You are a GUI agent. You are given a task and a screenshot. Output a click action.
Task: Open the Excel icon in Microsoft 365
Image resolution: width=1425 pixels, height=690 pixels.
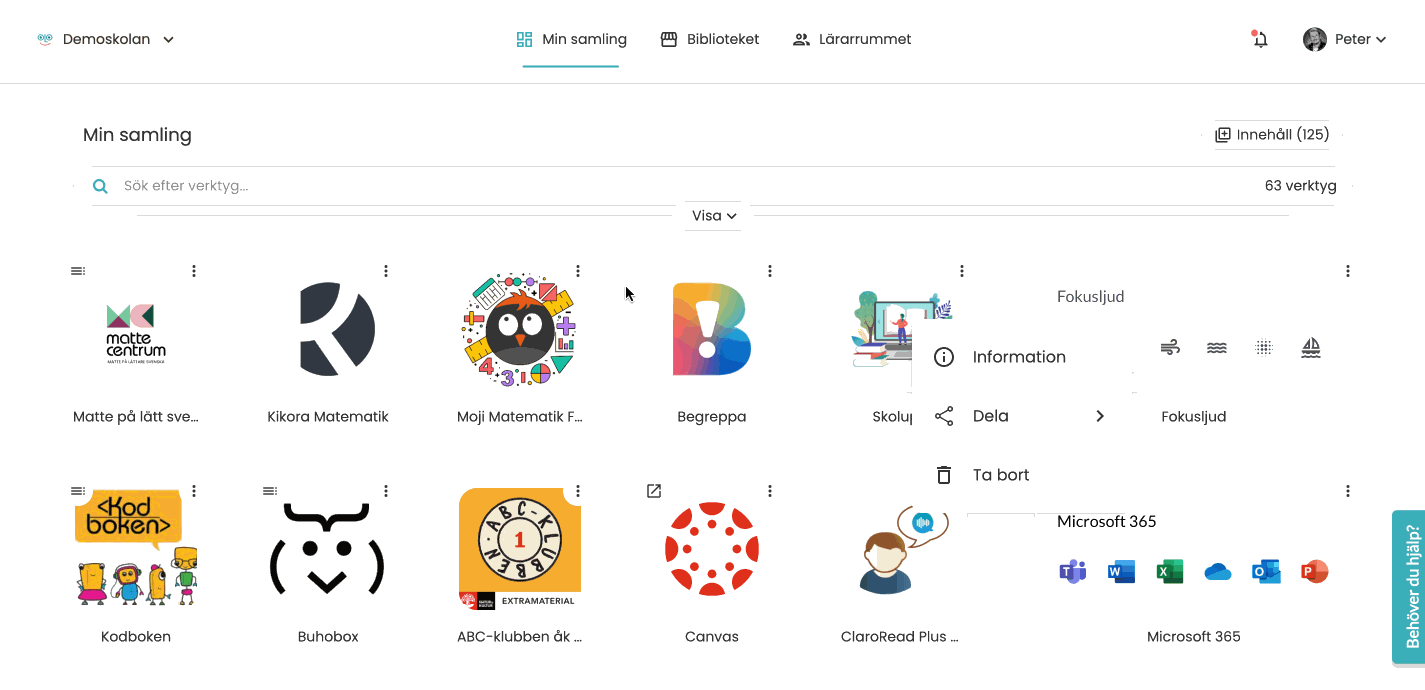click(1169, 572)
